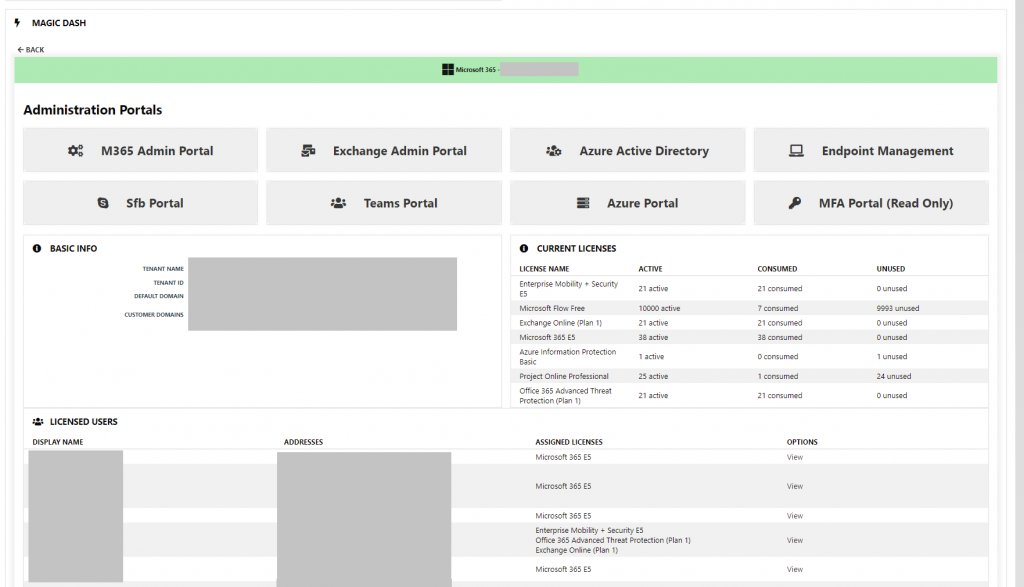Viewport: 1024px width, 587px height.
Task: Select Microsoft 365 E5 in Current Licenses table
Action: [547, 338]
